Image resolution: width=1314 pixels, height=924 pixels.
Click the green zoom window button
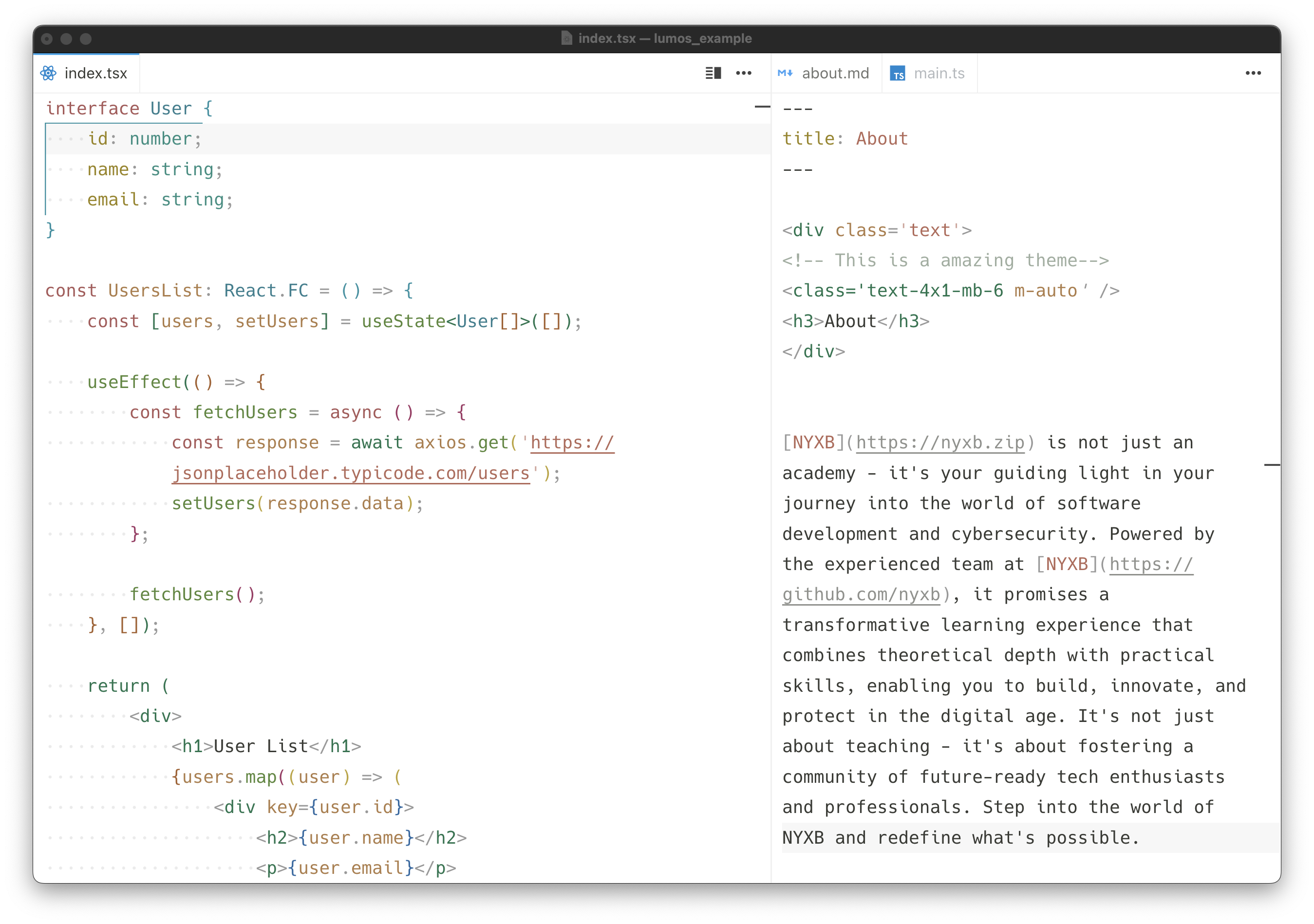(x=86, y=39)
